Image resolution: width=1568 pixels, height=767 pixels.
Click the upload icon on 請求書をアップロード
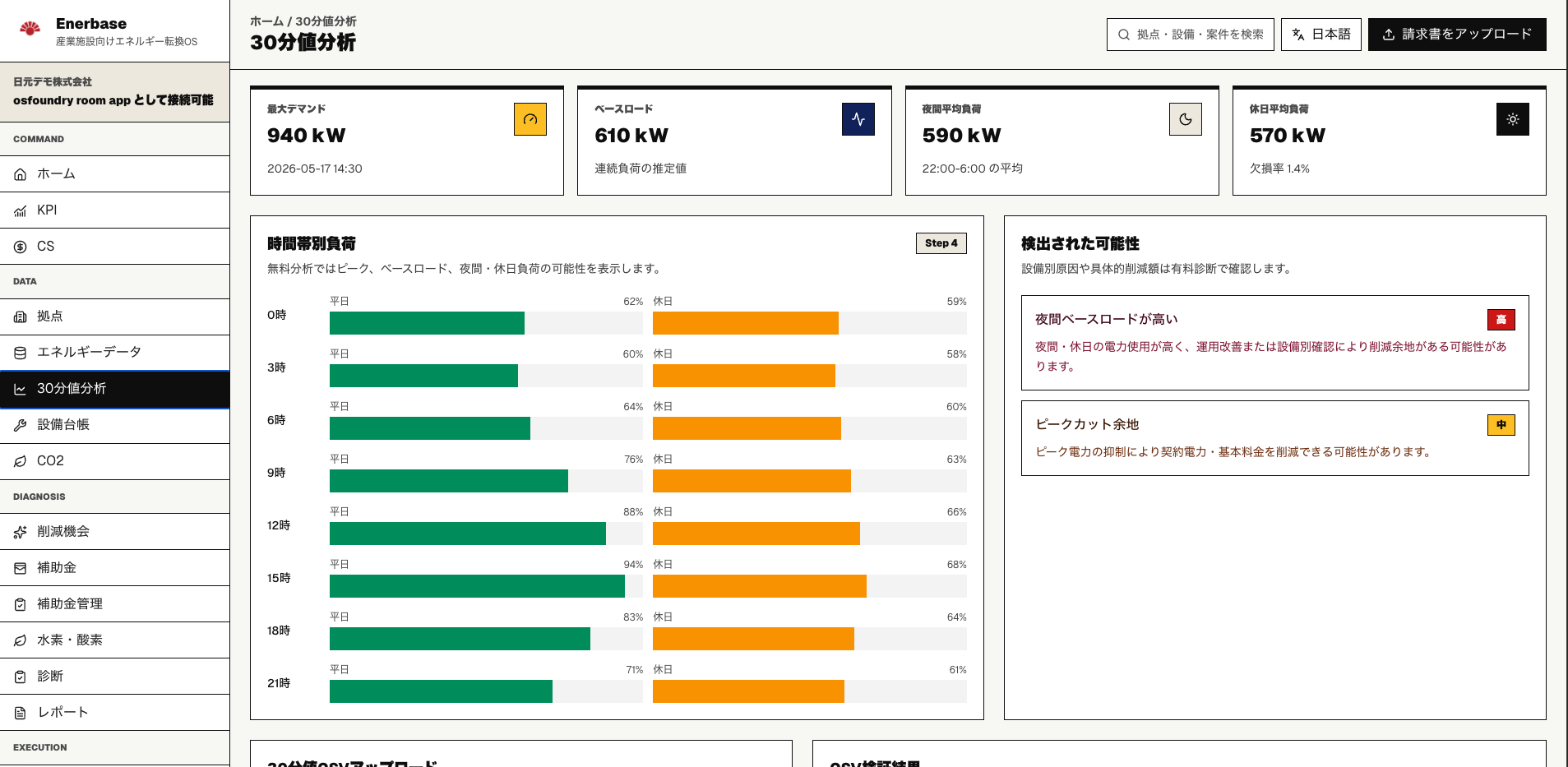[x=1389, y=35]
